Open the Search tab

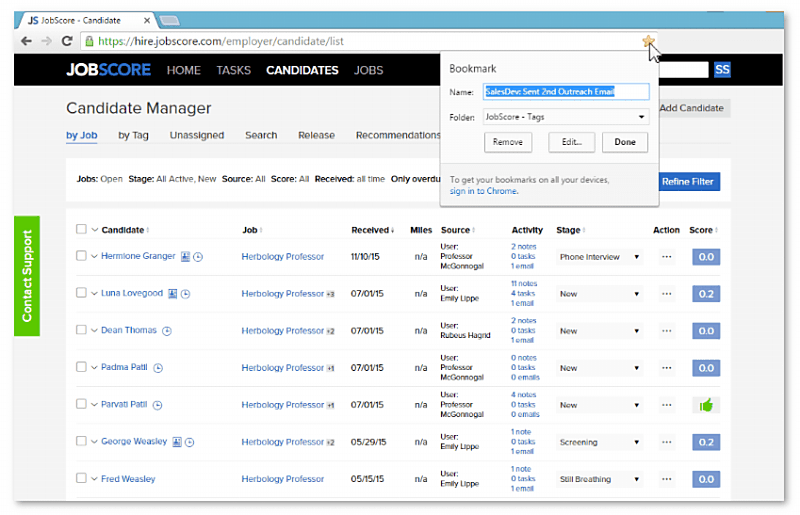click(261, 135)
